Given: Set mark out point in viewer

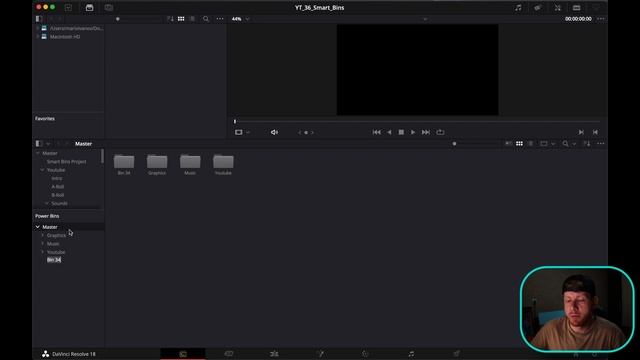Looking at the screenshot, I should [x=595, y=132].
